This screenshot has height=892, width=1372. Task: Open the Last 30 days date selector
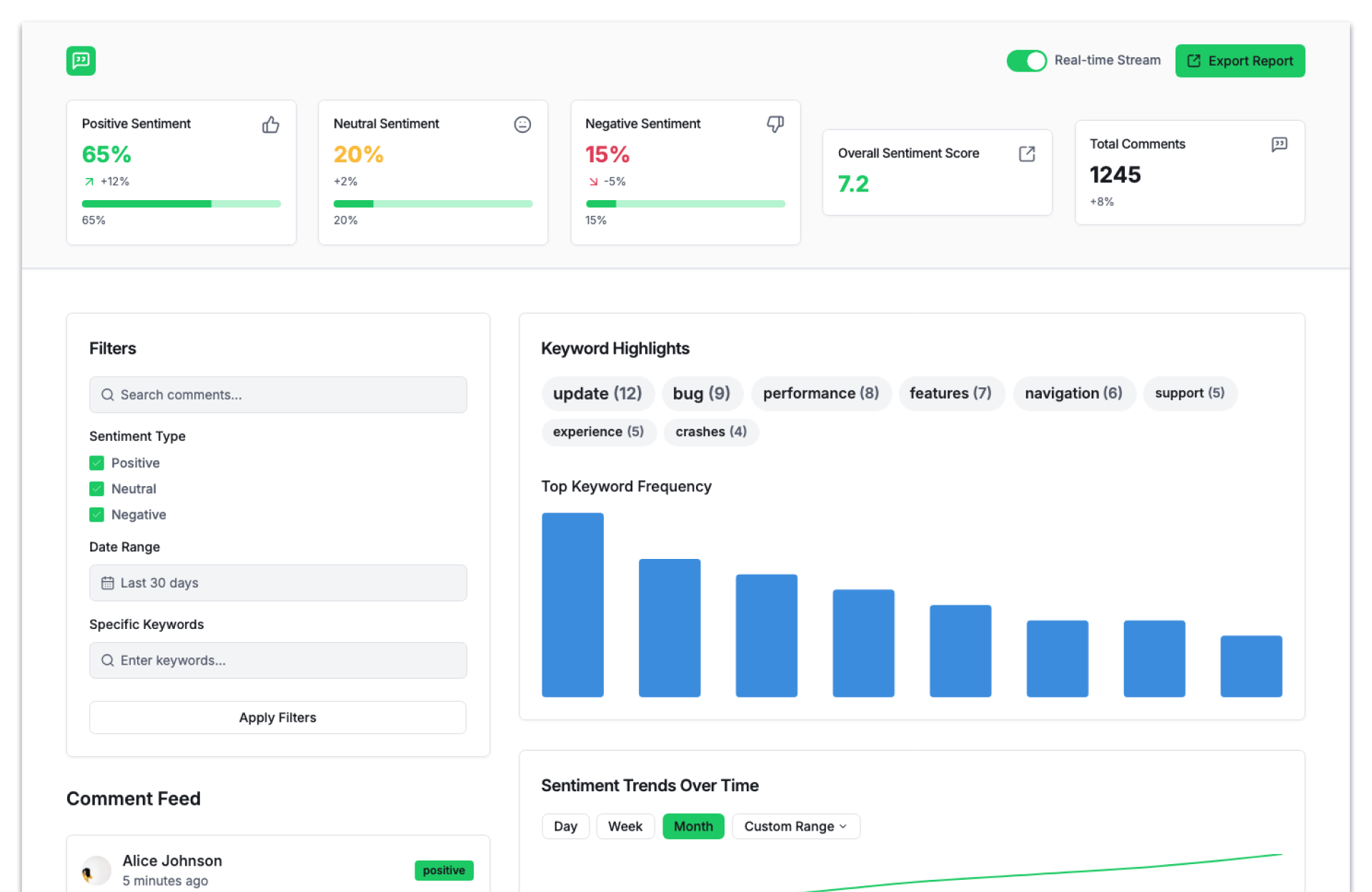[278, 583]
